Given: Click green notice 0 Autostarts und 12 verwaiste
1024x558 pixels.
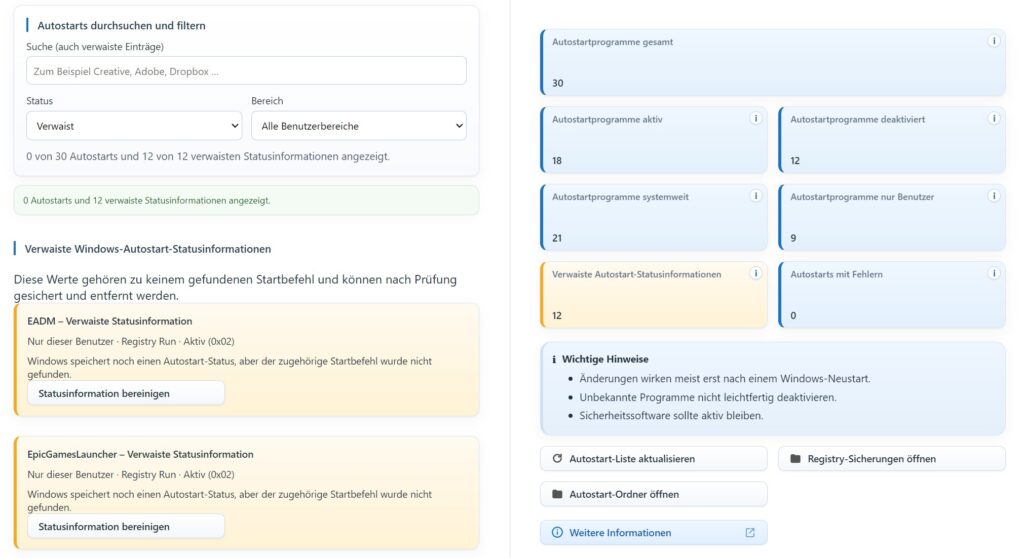Looking at the screenshot, I should [246, 201].
